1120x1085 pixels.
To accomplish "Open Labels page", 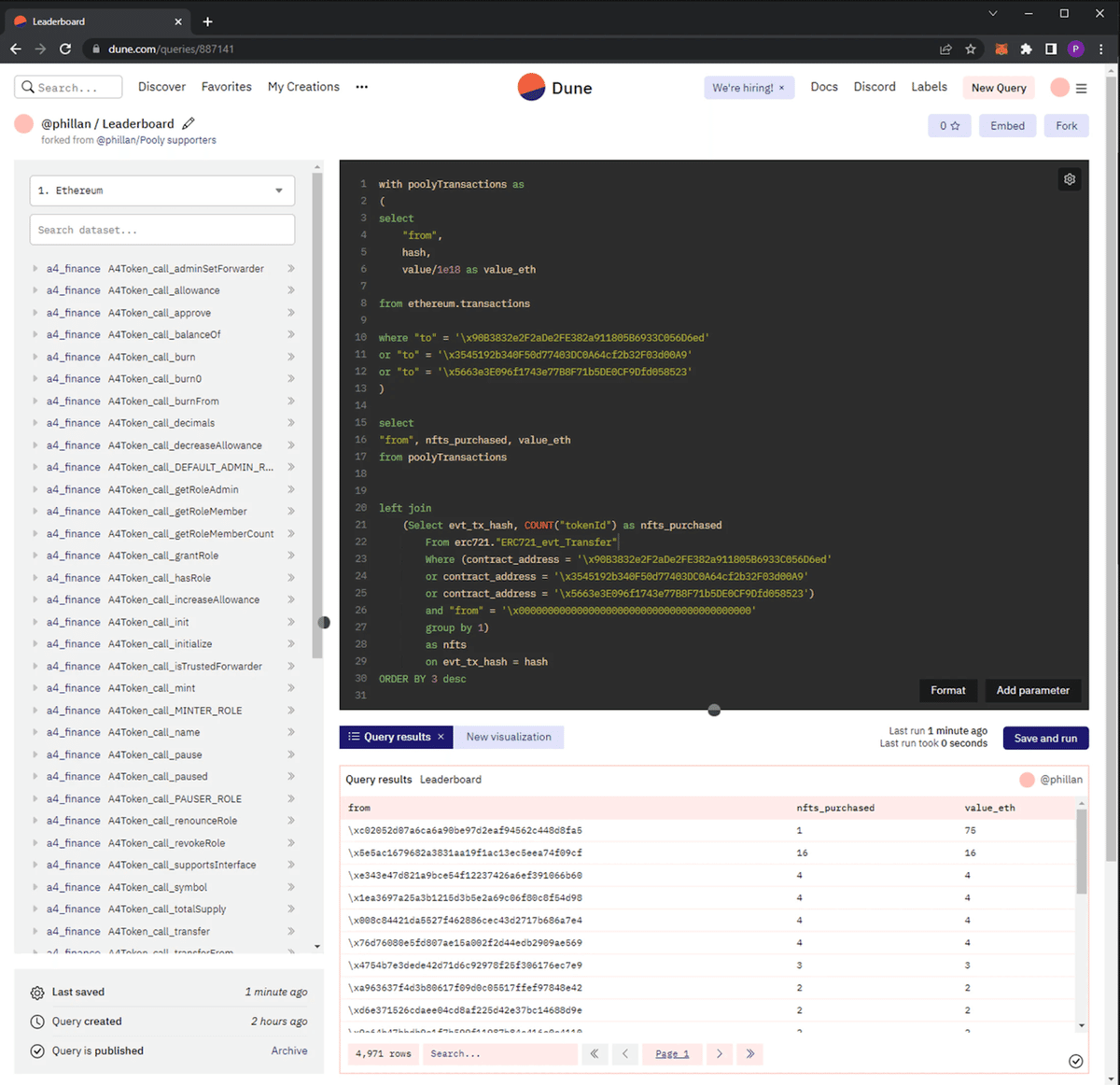I will (x=929, y=87).
